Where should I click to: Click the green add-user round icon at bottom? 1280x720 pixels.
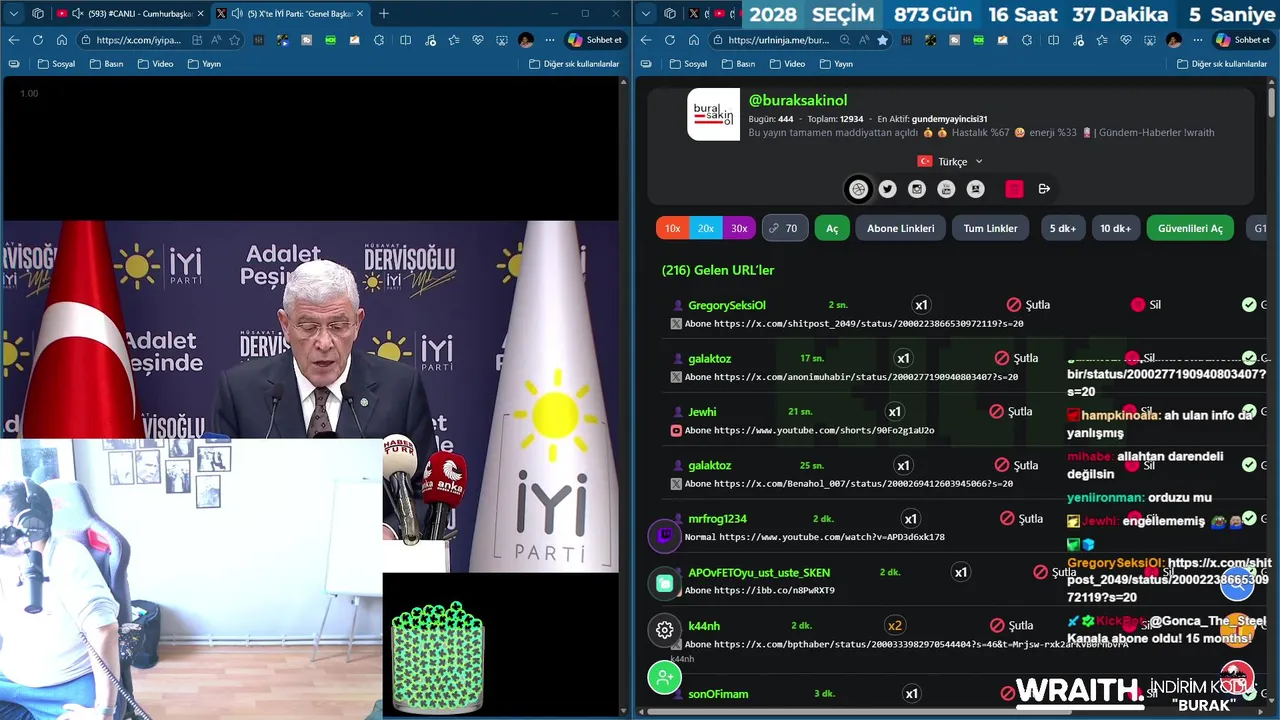pos(664,677)
